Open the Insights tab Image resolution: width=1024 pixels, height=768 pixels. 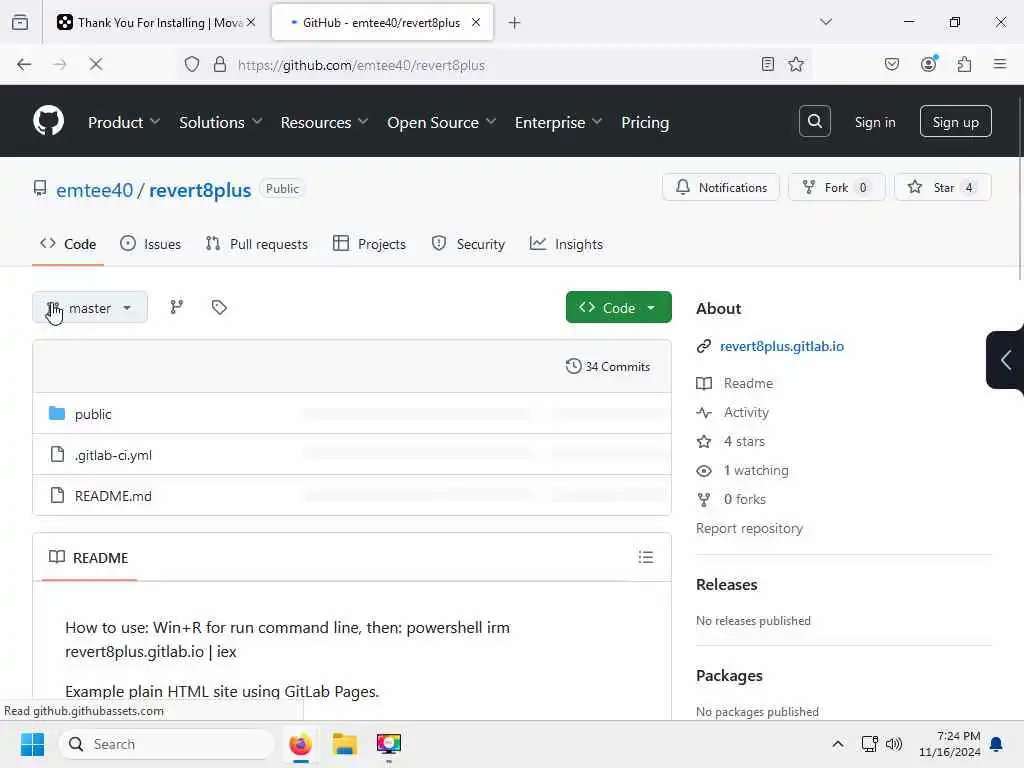tap(566, 244)
